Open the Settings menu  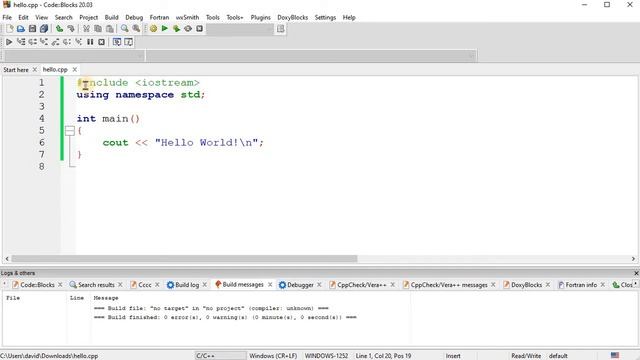(325, 18)
